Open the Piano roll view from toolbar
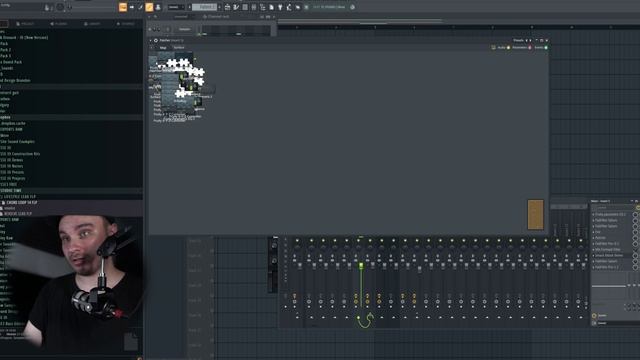This screenshot has height=360, width=640. [236, 7]
